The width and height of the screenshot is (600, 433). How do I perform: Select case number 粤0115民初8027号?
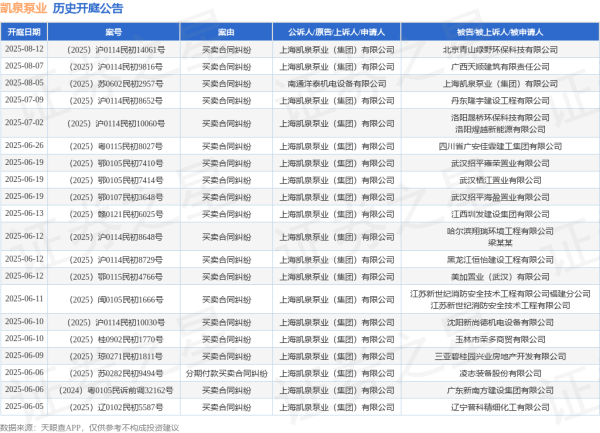pyautogui.click(x=130, y=147)
